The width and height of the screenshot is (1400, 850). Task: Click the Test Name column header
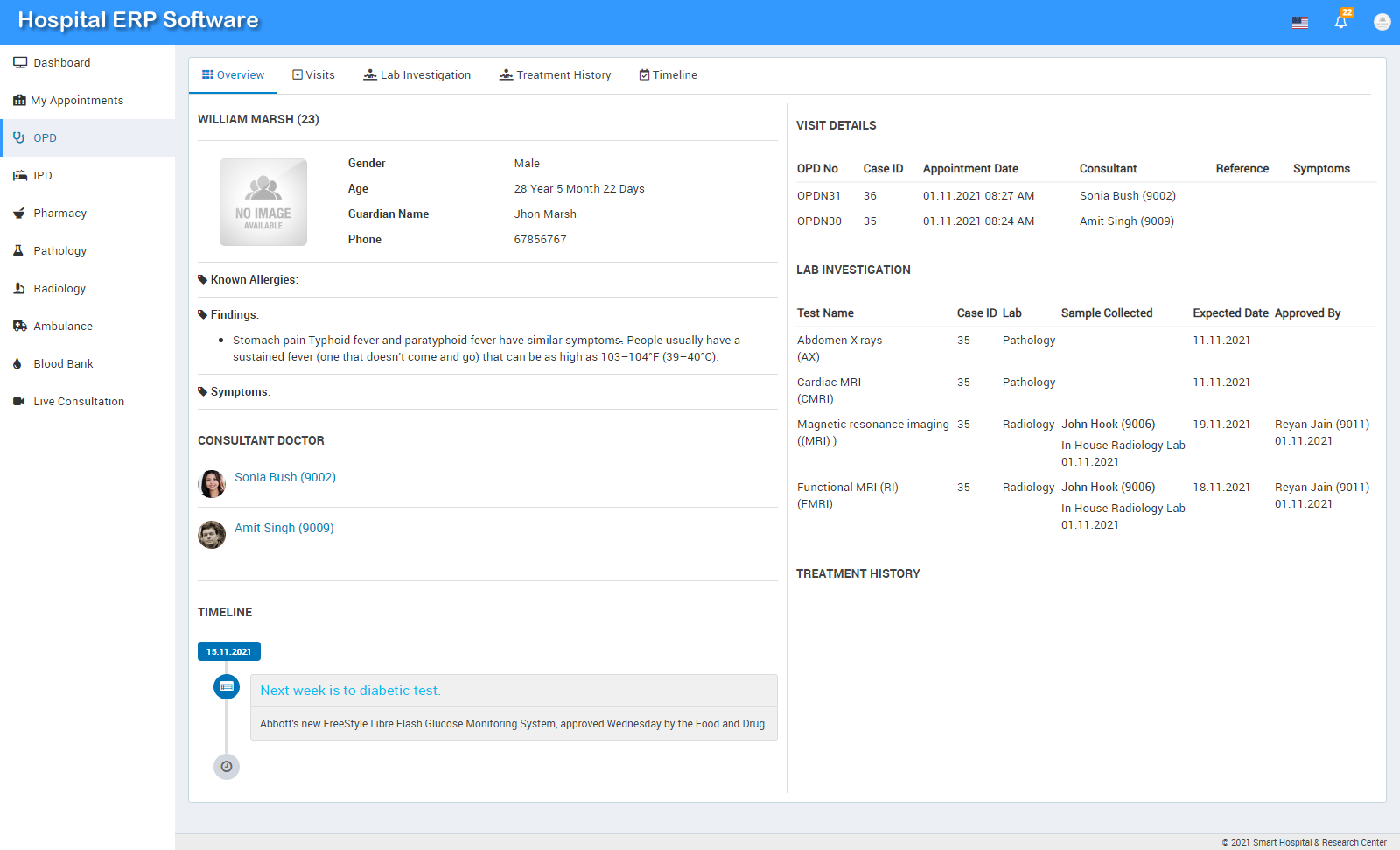[x=825, y=313]
